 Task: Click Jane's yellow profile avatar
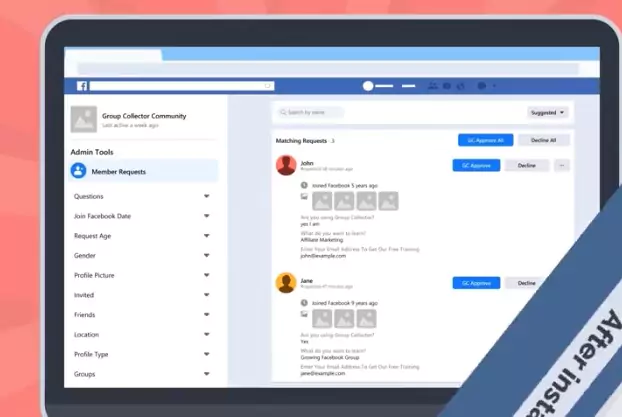[286, 282]
